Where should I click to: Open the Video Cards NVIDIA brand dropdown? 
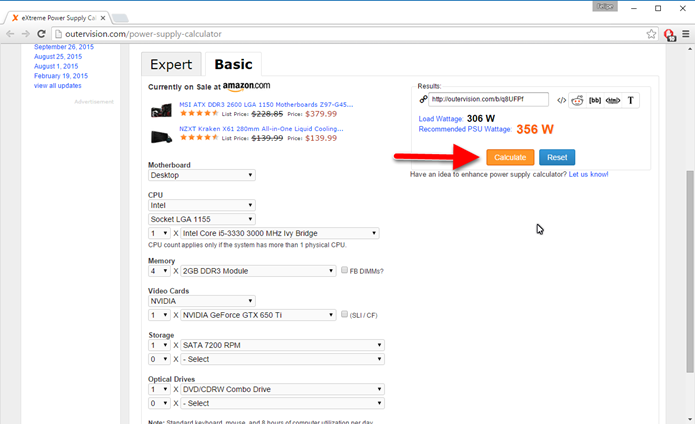coord(202,301)
